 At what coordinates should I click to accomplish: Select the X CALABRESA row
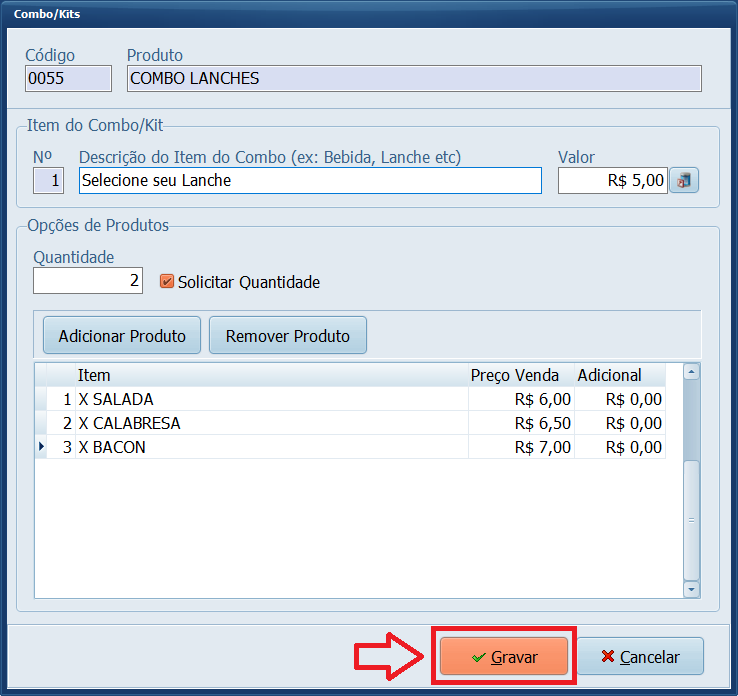(351, 423)
